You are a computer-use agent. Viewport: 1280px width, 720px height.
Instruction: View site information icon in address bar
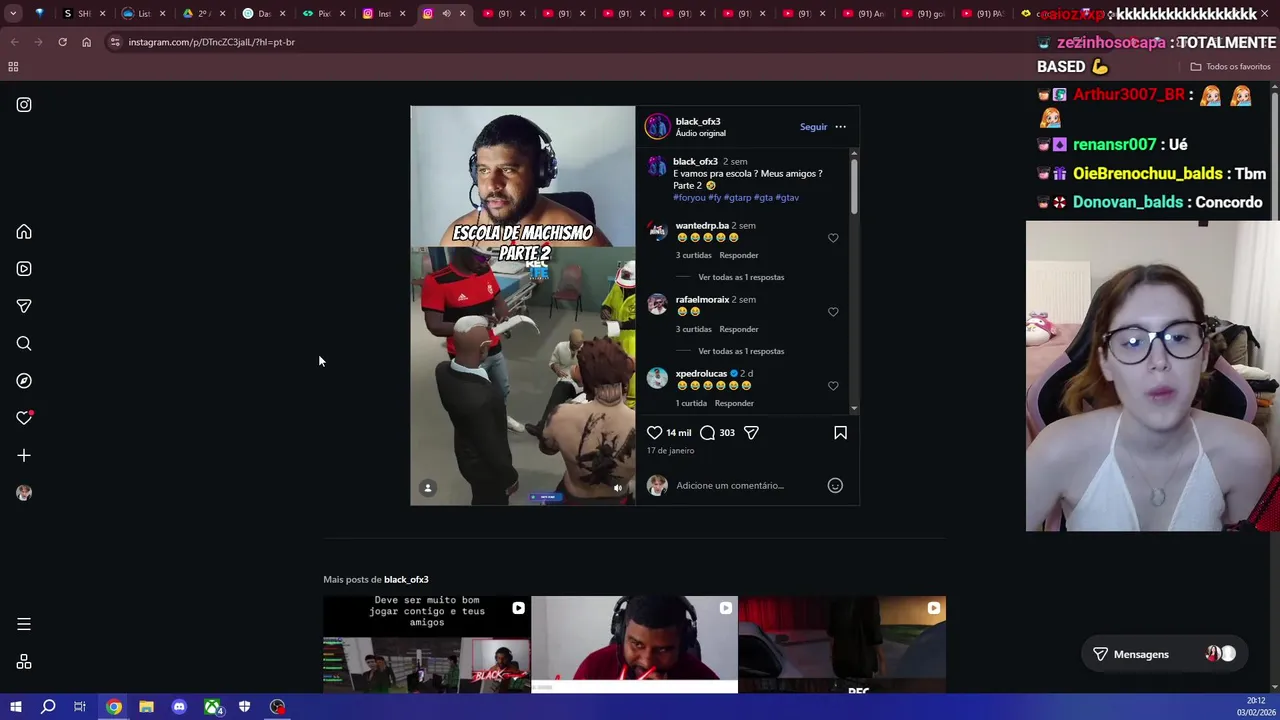[x=115, y=42]
